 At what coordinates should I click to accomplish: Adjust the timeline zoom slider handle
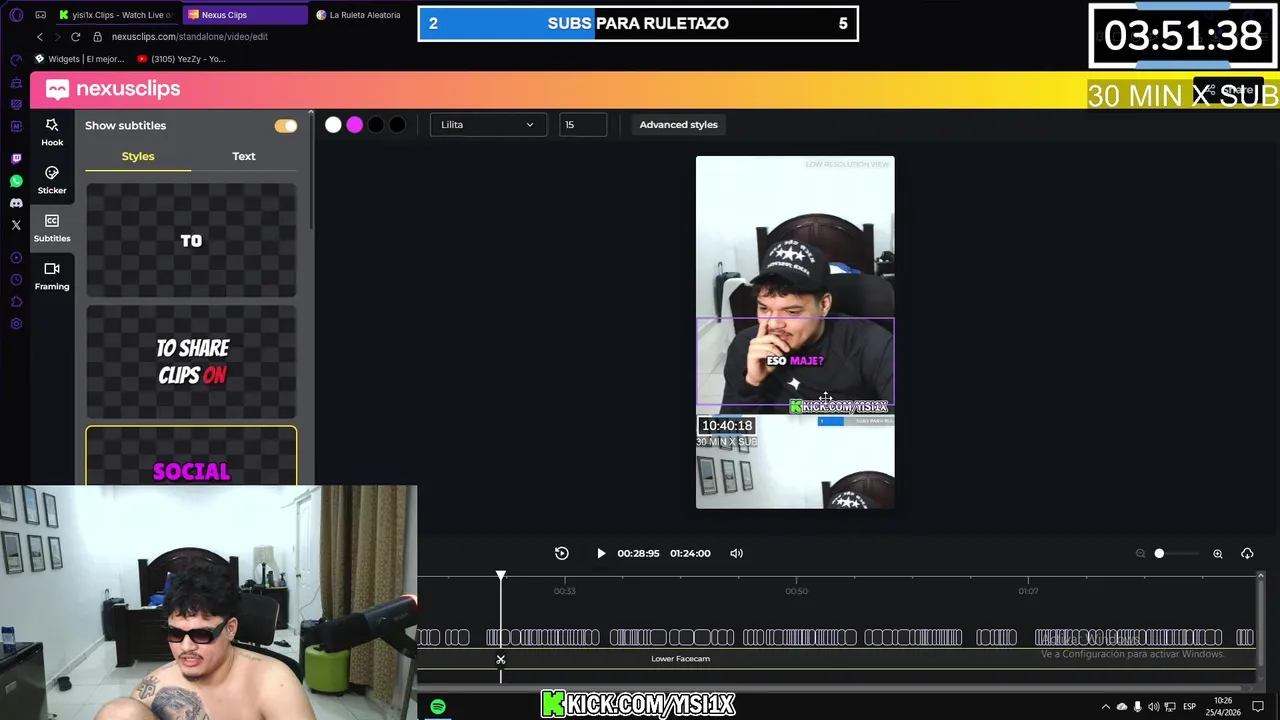(x=1159, y=554)
